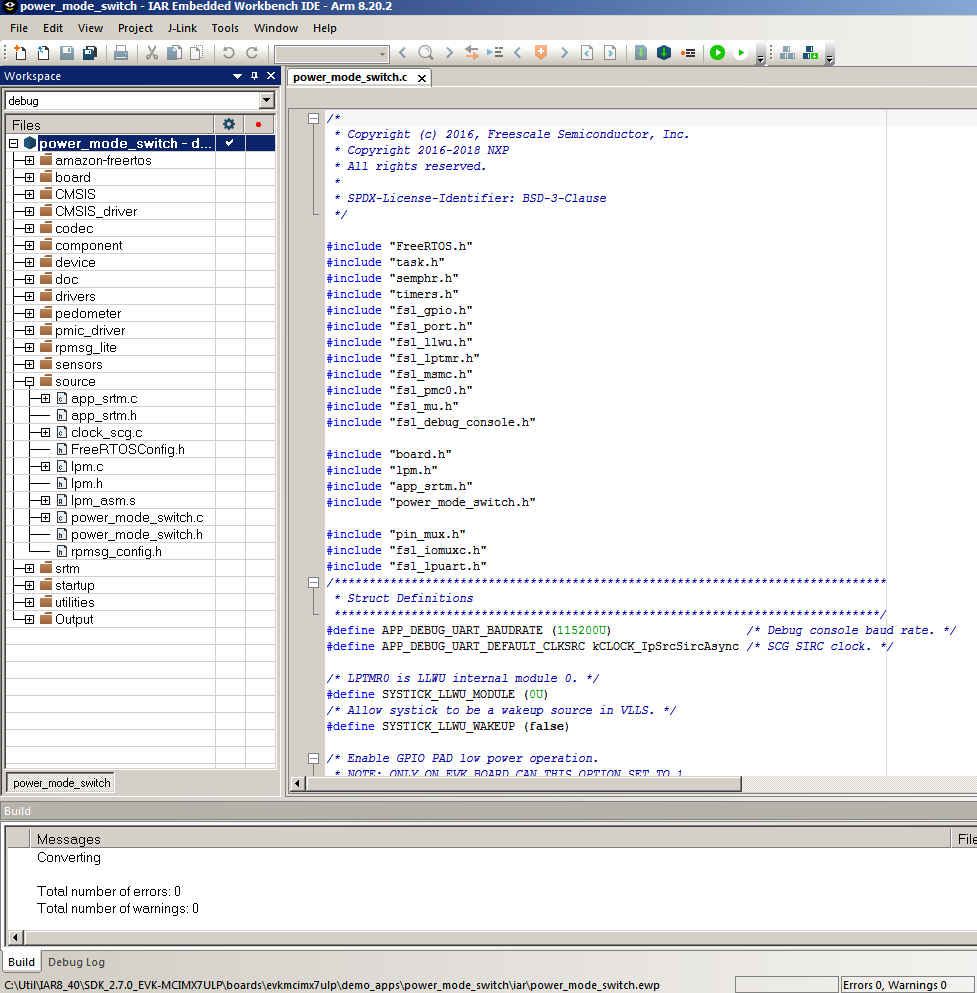This screenshot has height=993, width=977.
Task: Click the Navigate Backward page icon
Action: [587, 53]
